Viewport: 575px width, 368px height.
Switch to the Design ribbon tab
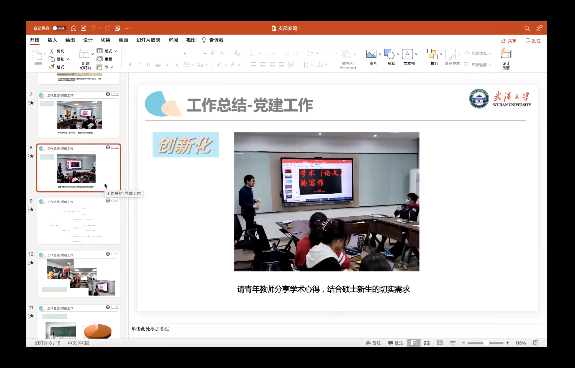click(x=88, y=40)
